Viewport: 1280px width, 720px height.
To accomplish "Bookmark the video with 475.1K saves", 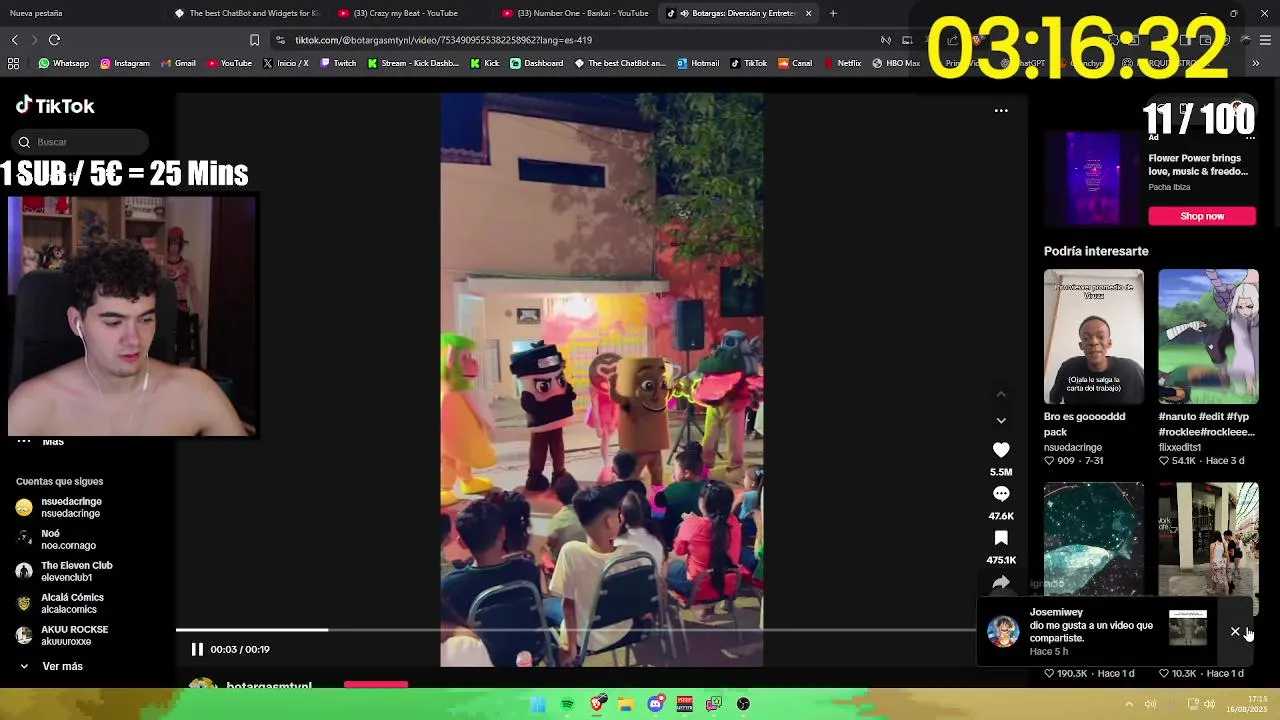I will tap(1001, 538).
